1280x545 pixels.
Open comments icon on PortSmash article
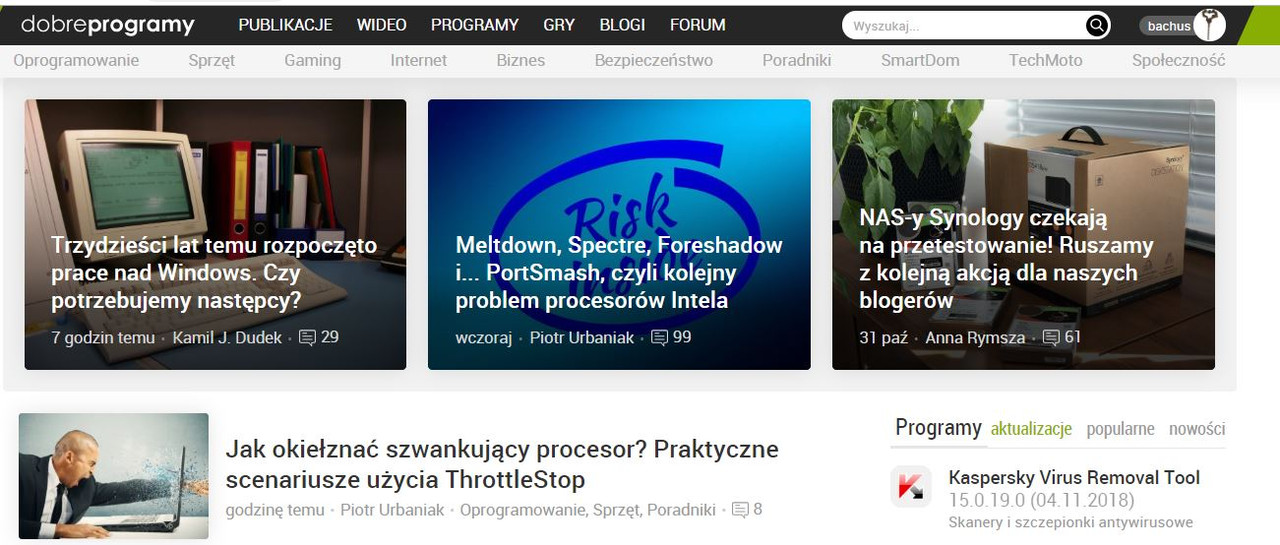coord(659,337)
